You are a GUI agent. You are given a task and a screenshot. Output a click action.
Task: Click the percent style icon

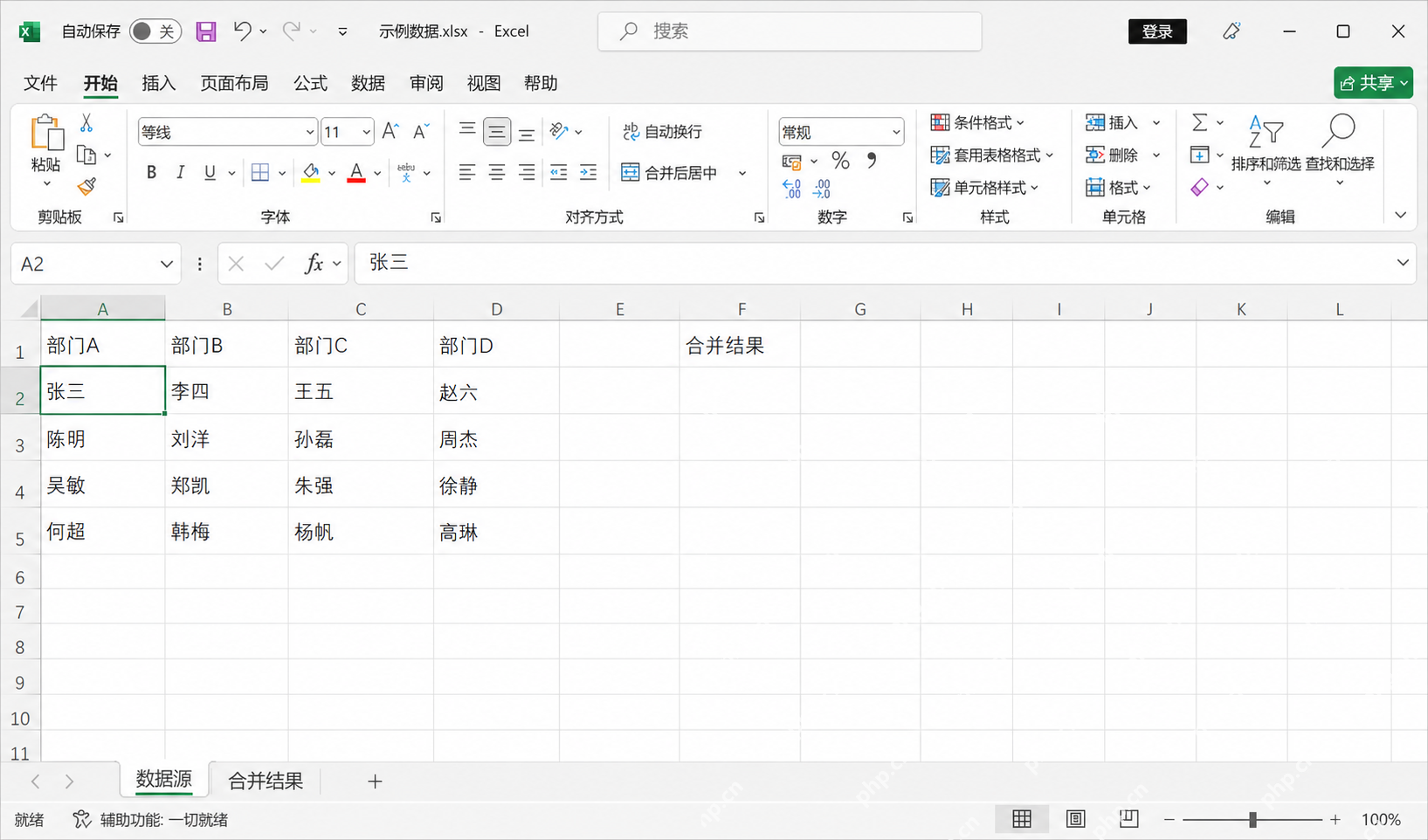tap(840, 161)
